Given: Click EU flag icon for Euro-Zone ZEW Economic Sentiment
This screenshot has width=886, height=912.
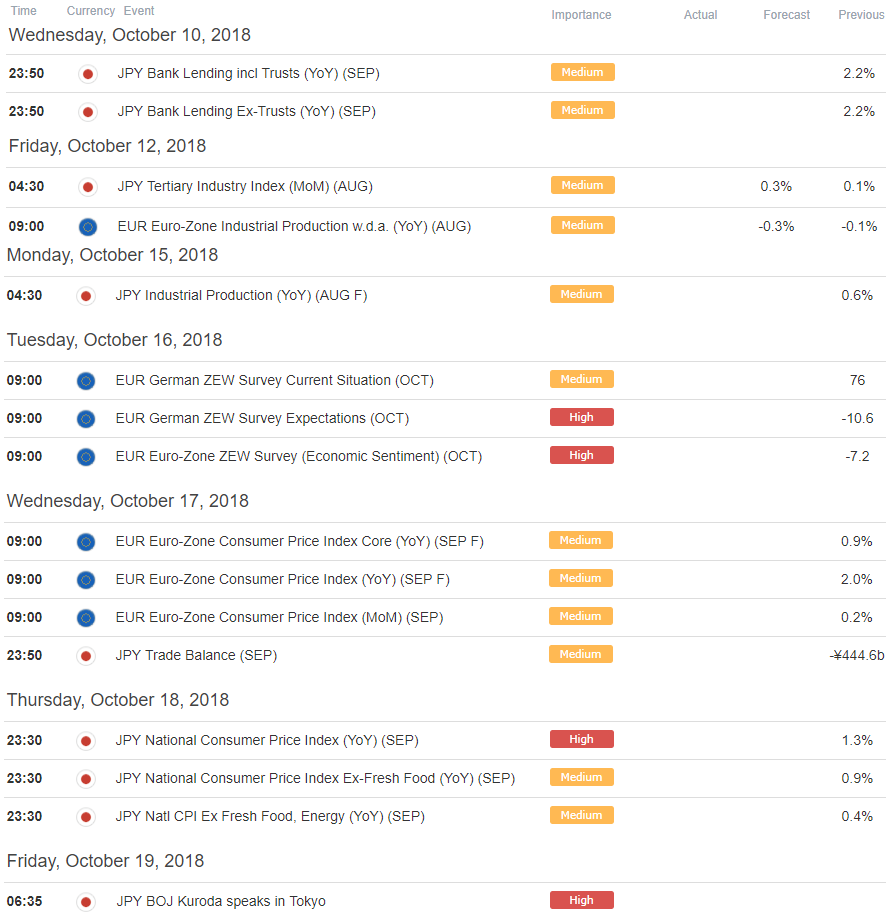Looking at the screenshot, I should (x=86, y=457).
